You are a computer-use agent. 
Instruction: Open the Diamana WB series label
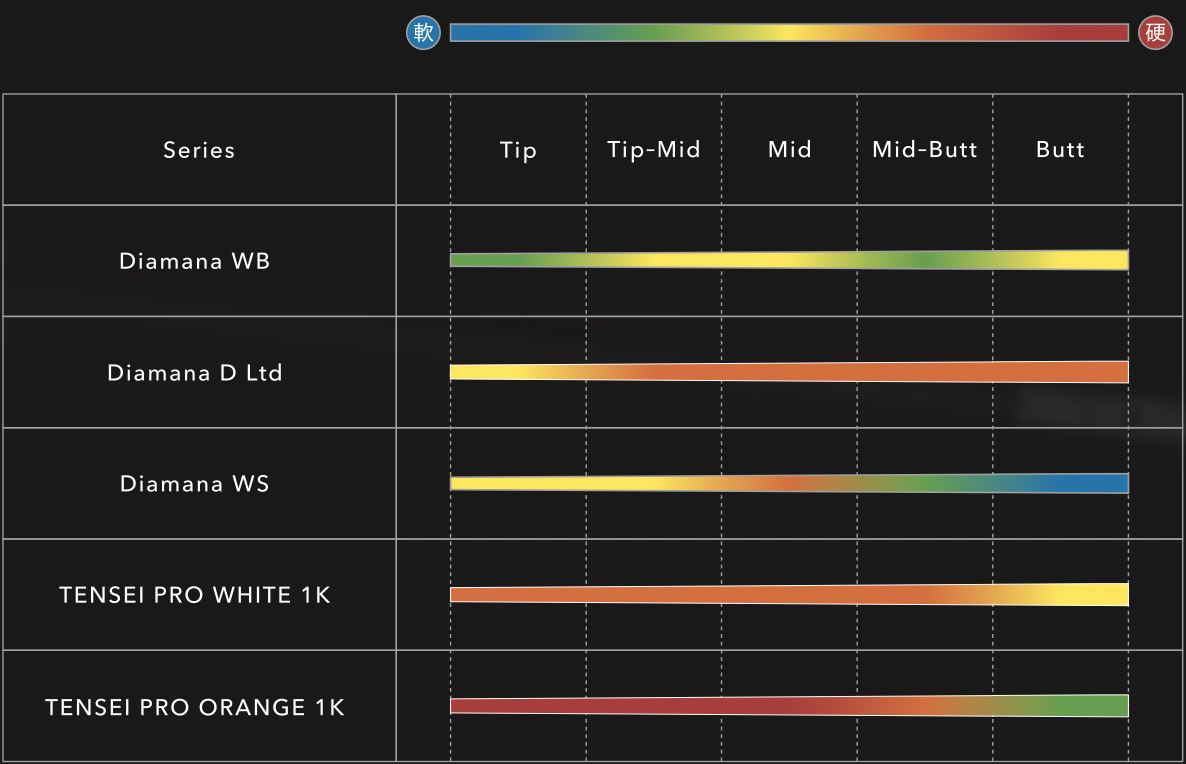pos(195,261)
